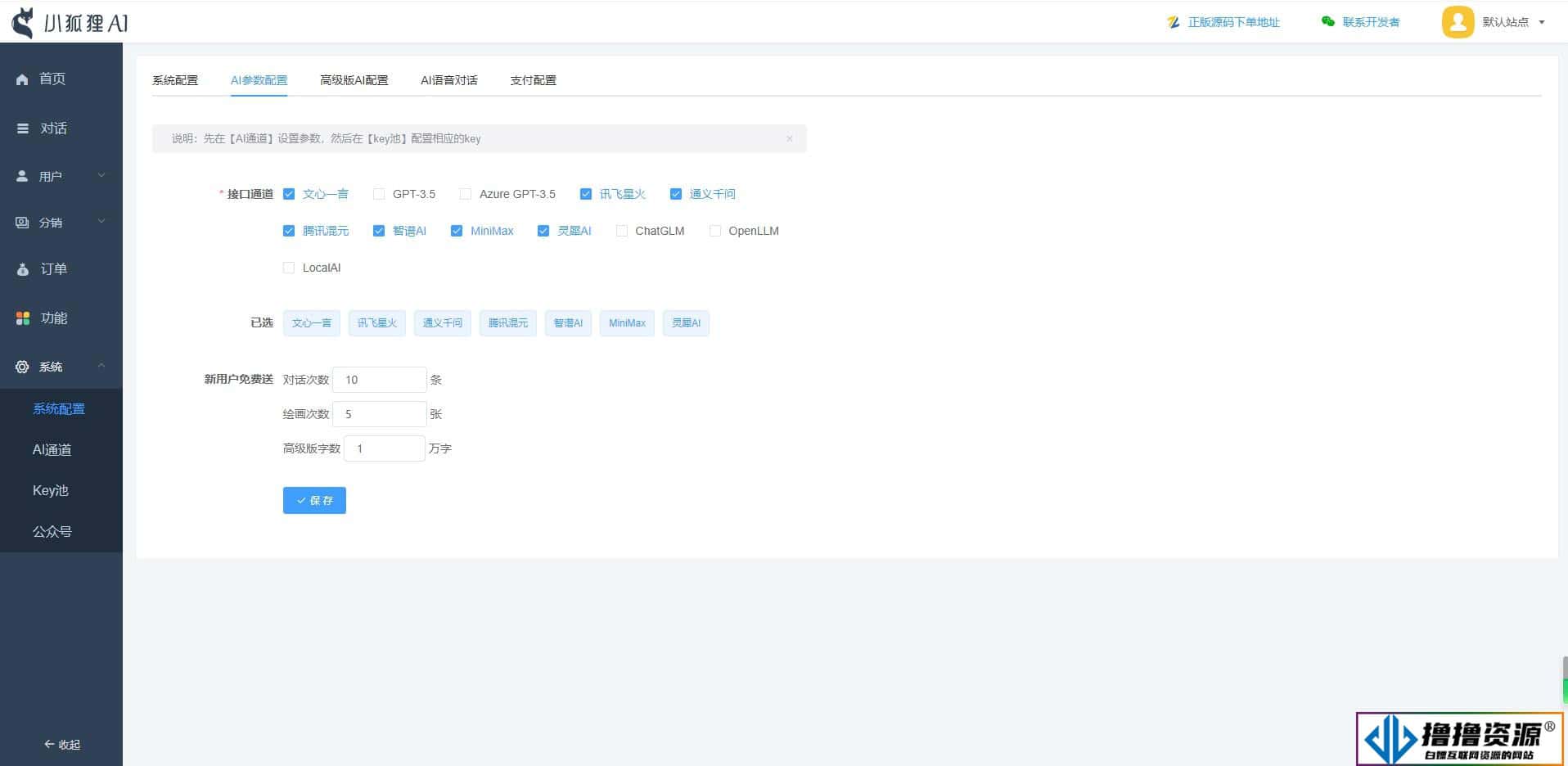Image resolution: width=1568 pixels, height=766 pixels.
Task: Click the 讯飞星火 selected tag
Action: (x=377, y=323)
